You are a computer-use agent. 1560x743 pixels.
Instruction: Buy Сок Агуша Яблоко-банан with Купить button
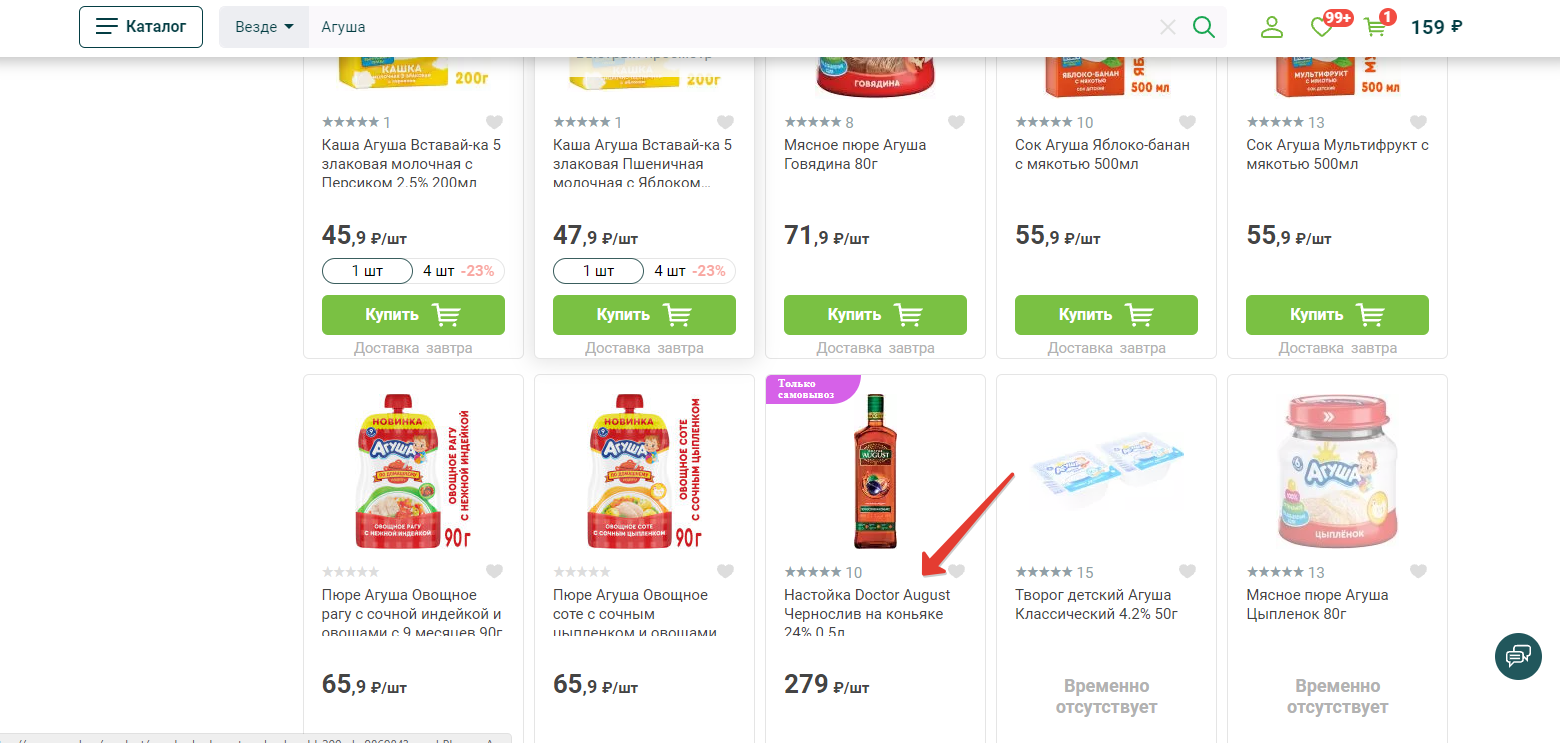1106,315
